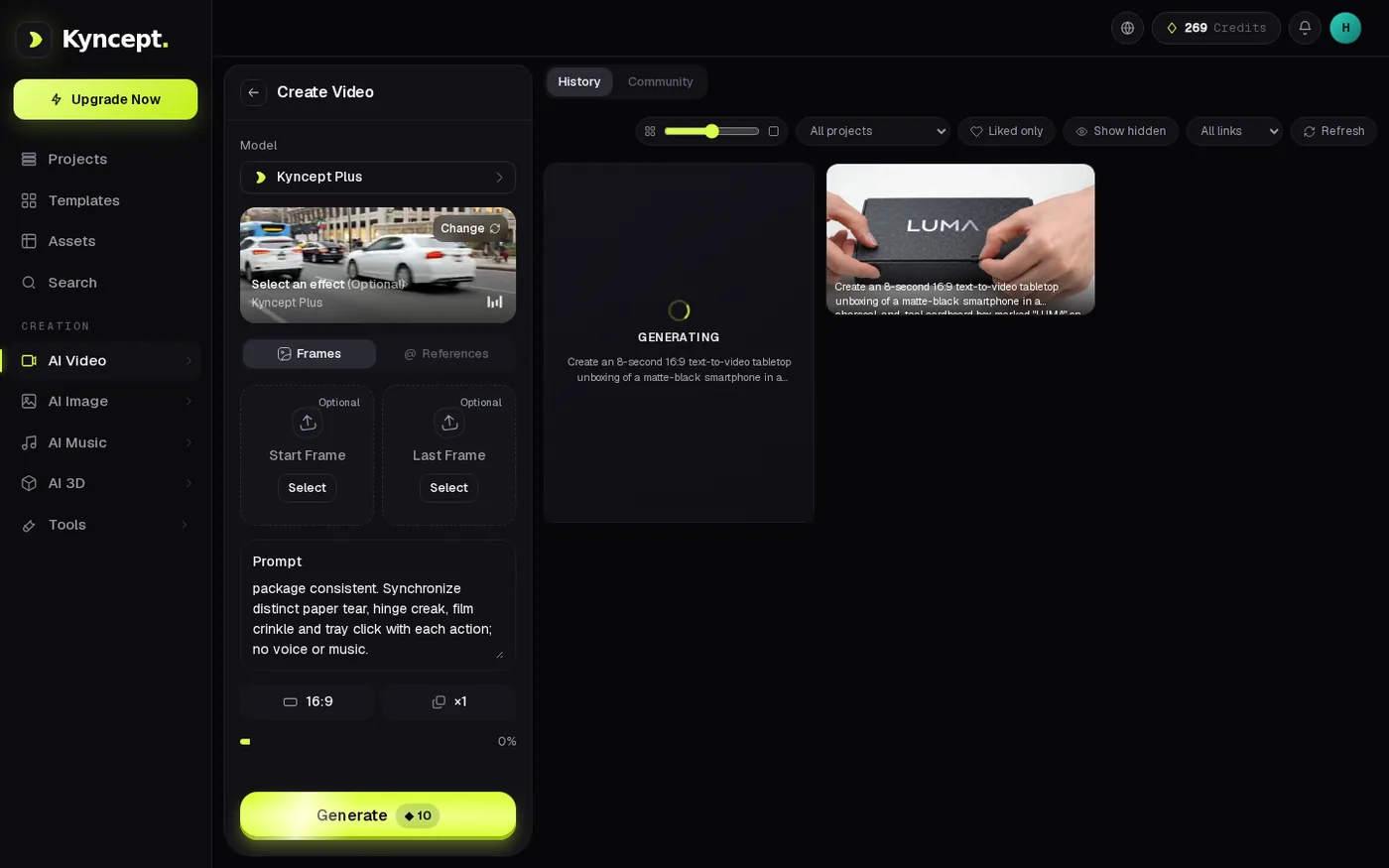Switch to References mode

446,354
